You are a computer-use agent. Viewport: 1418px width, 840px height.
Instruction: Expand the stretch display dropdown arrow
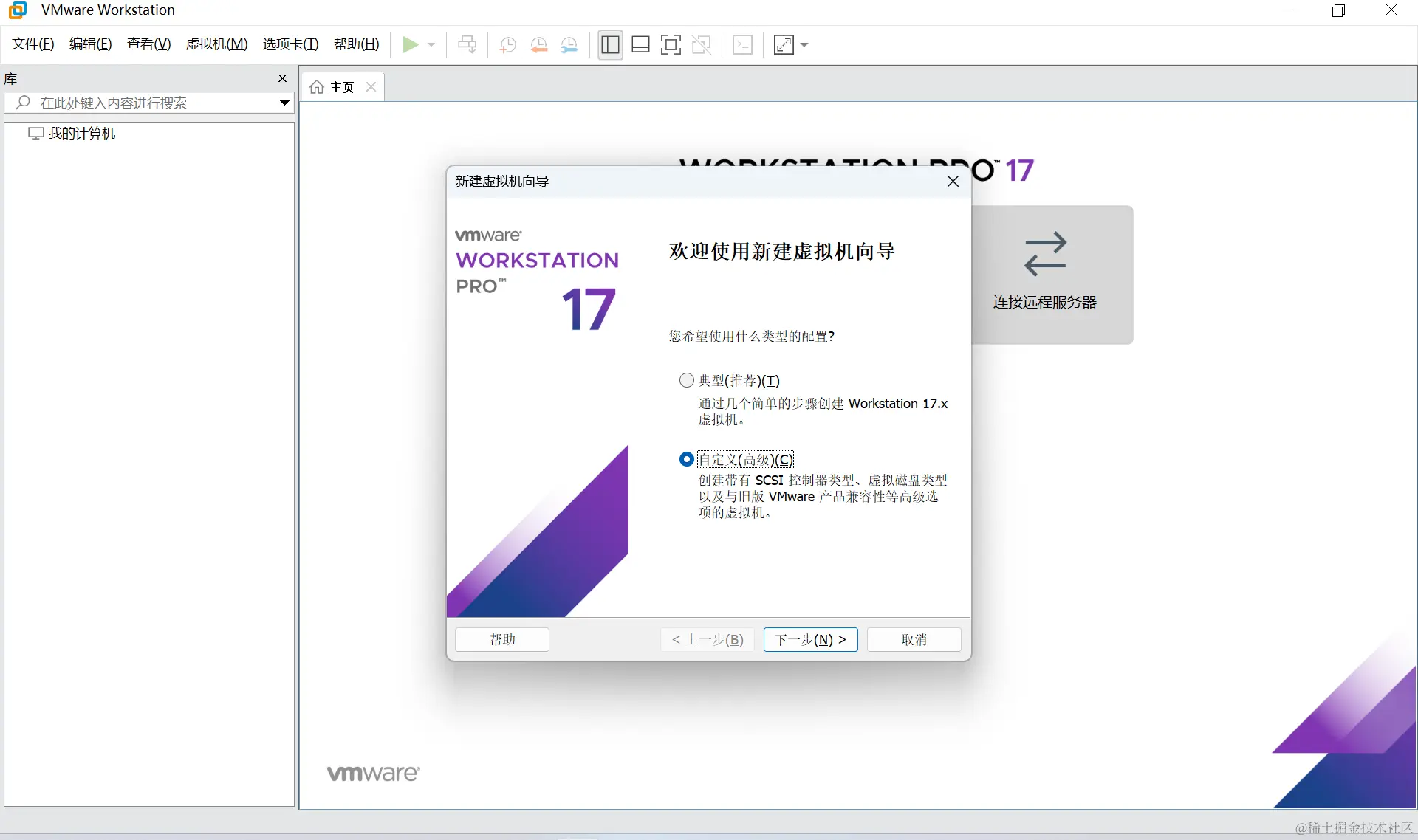tap(804, 45)
